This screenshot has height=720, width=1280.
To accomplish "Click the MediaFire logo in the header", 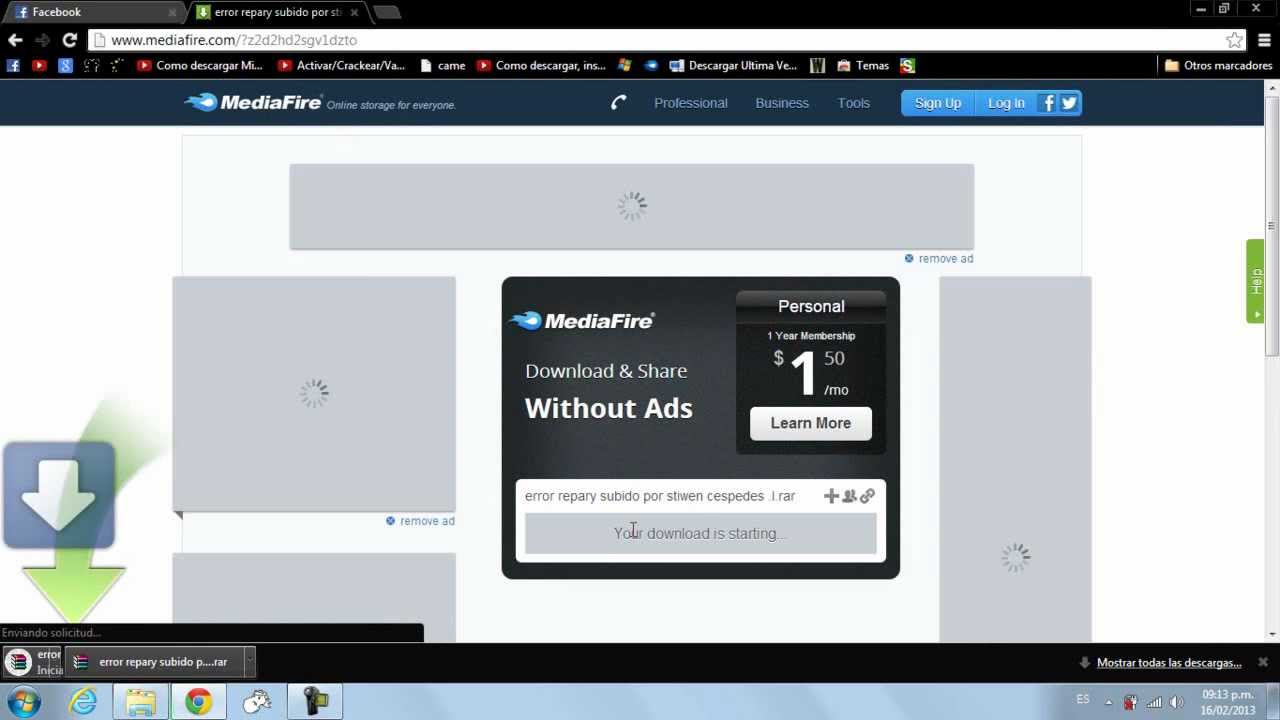I will point(253,102).
